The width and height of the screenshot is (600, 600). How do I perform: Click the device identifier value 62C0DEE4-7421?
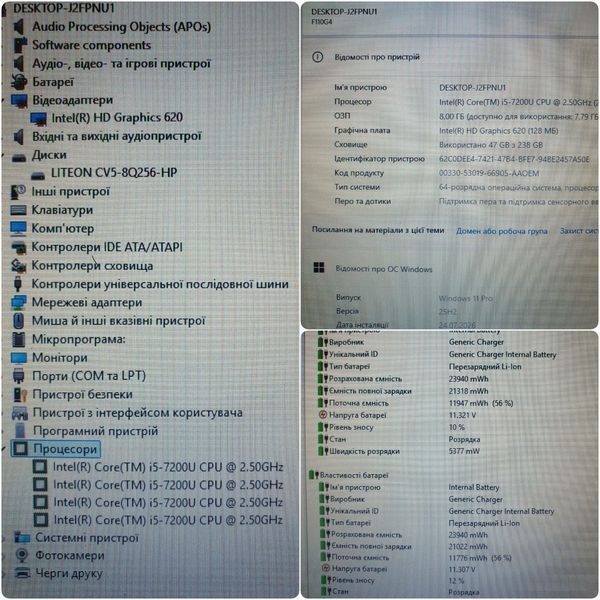click(x=514, y=159)
